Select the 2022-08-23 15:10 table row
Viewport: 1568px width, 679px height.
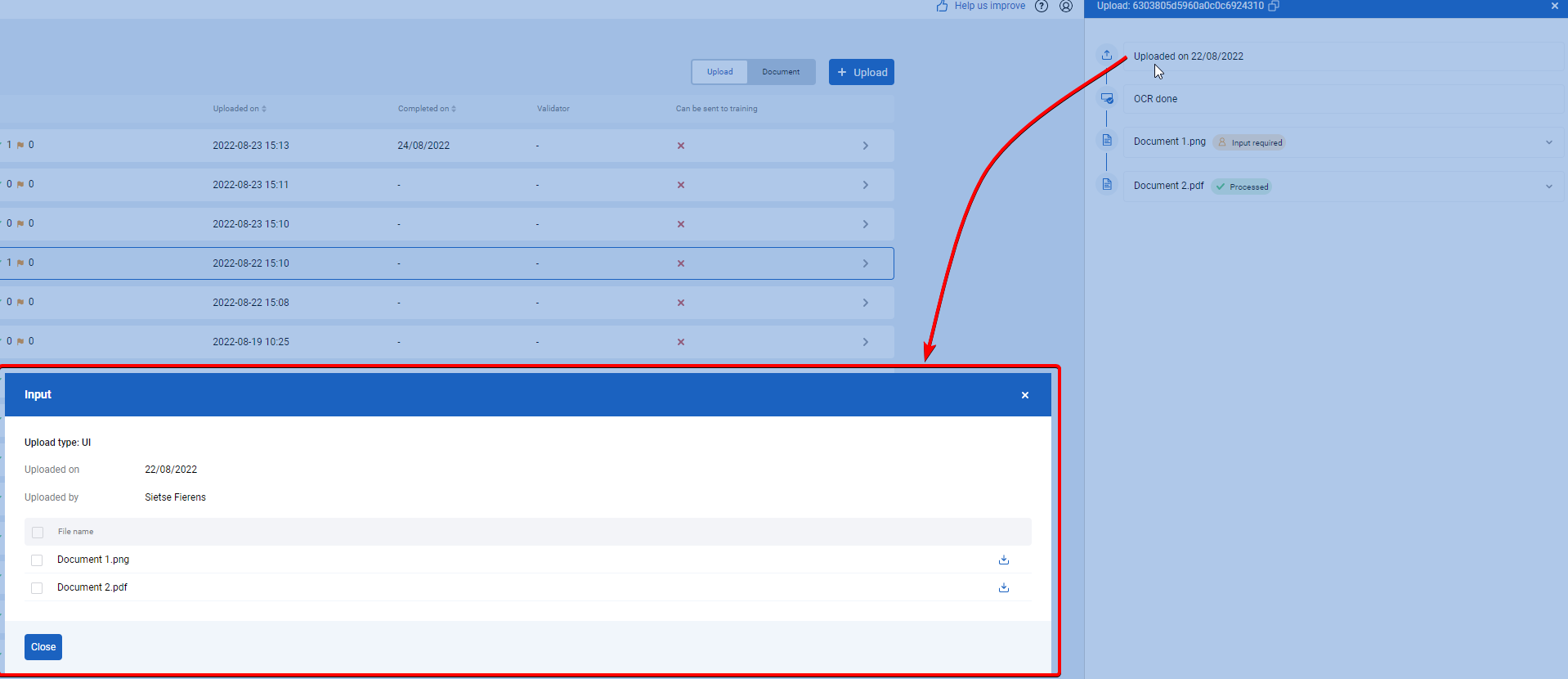pos(446,224)
